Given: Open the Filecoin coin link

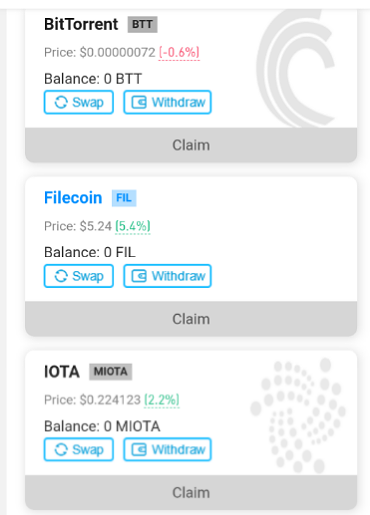Looking at the screenshot, I should click(73, 198).
